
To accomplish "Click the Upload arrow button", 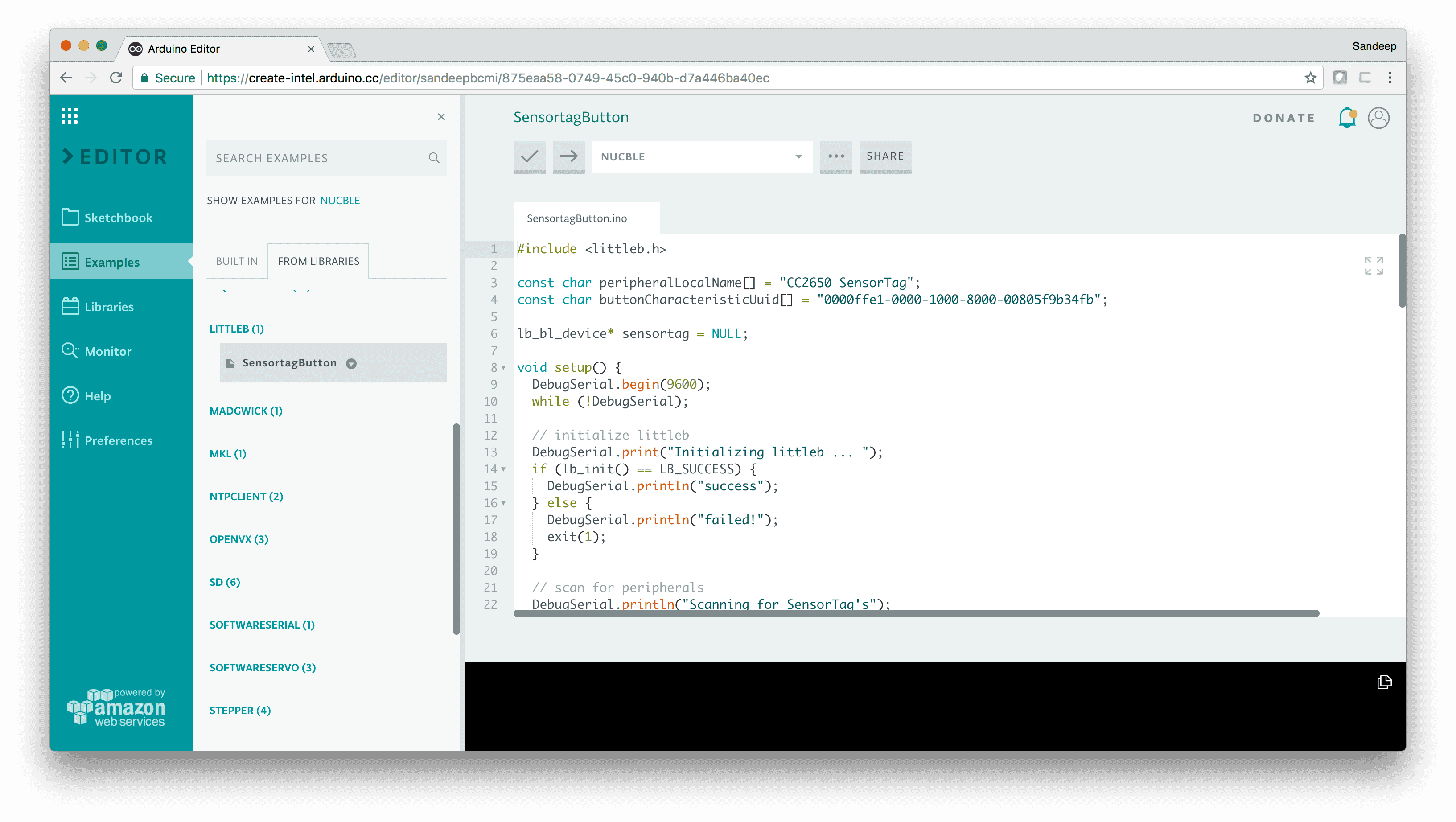I will [x=568, y=156].
